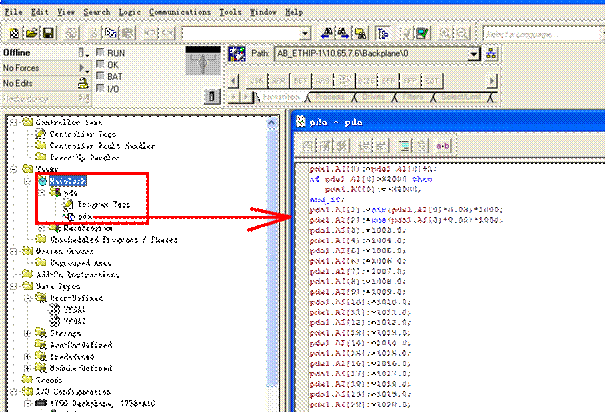
Task: Click the Print toolbar icon
Action: pyautogui.click(x=71, y=33)
